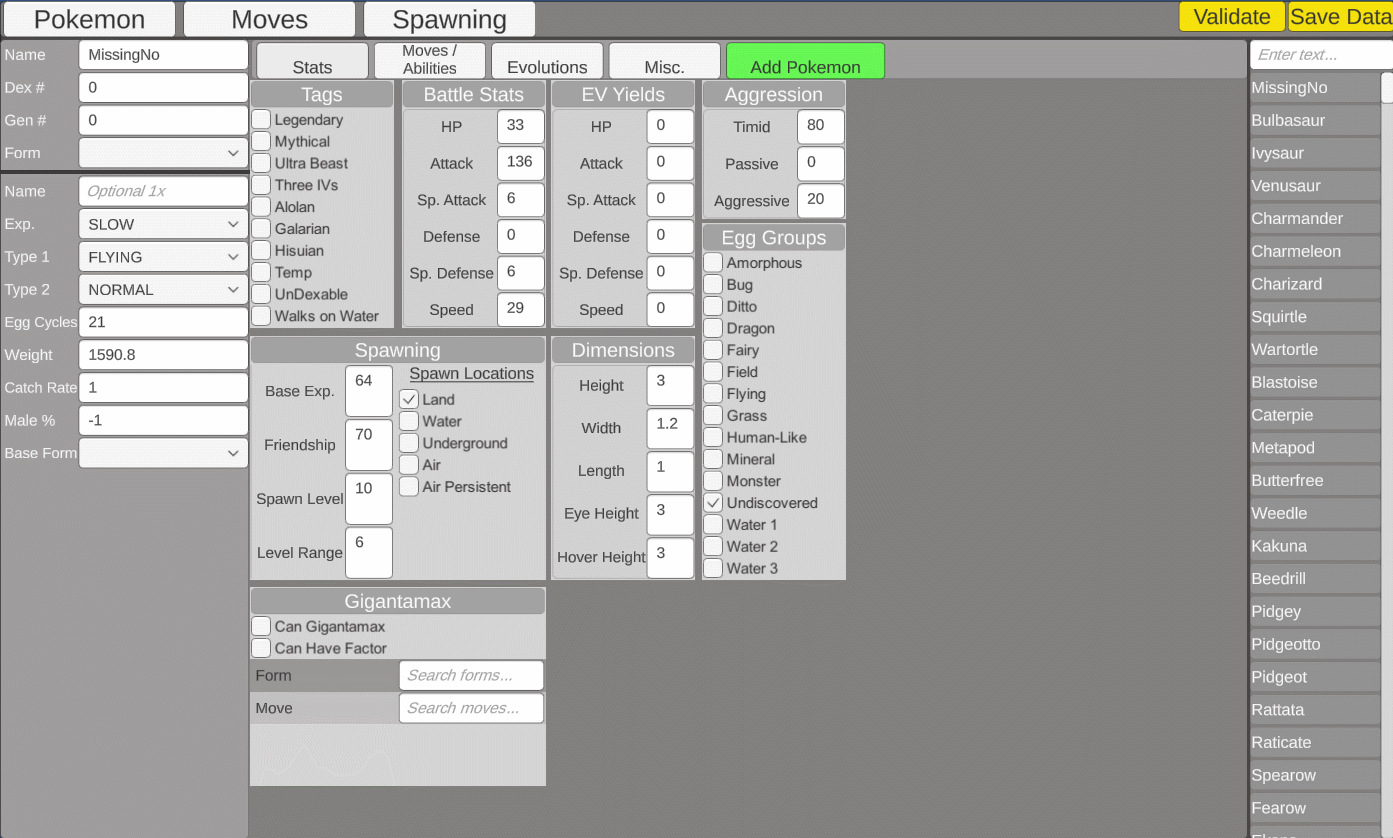Screen dimensions: 1393x838
Task: Select the Stats sub-tab
Action: (313, 61)
